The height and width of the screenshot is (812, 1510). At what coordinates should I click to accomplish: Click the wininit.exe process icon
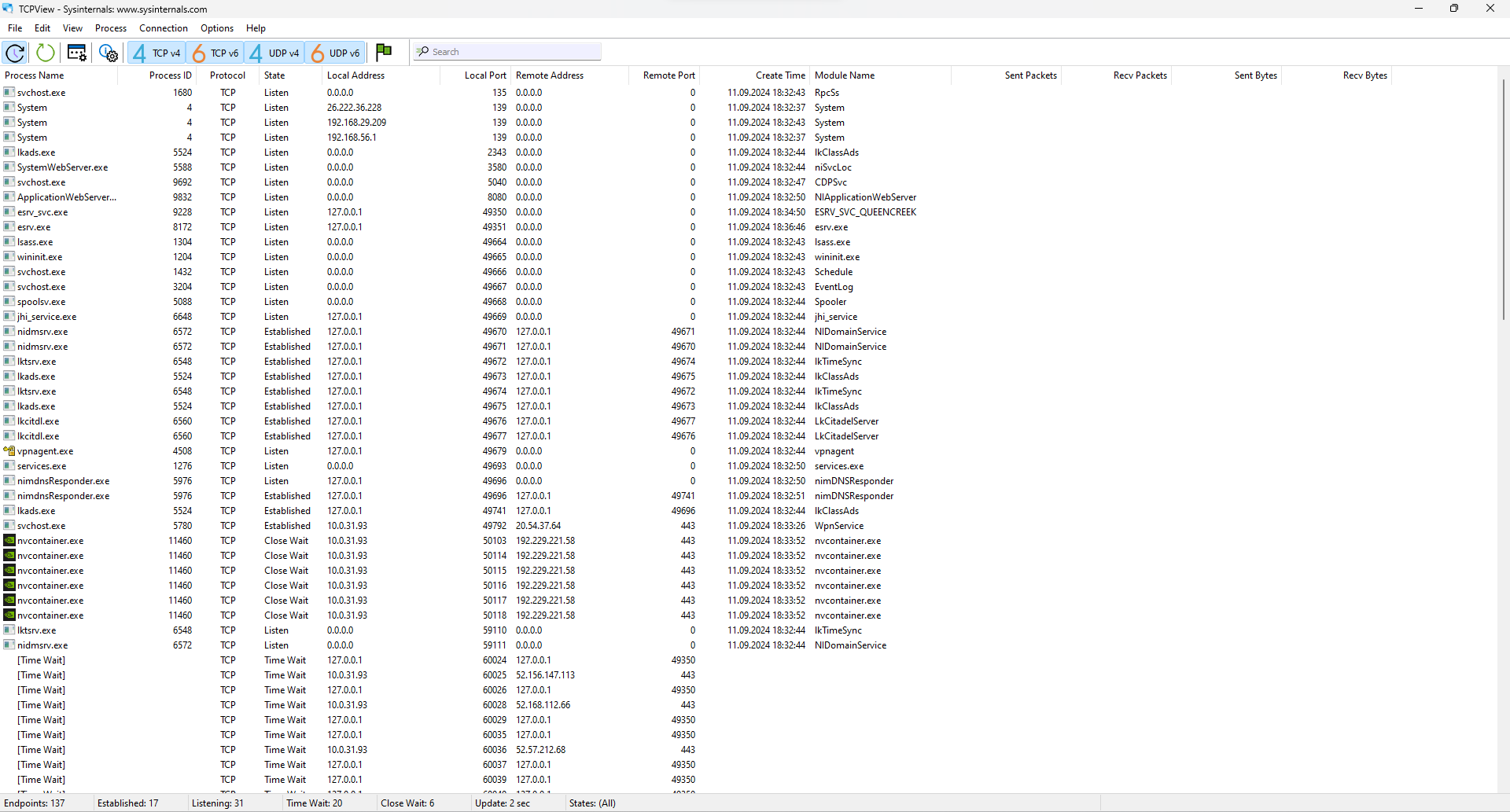[9, 257]
